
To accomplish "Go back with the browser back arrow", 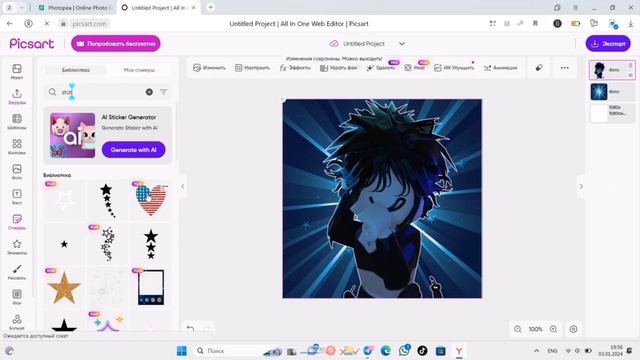I will coord(10,24).
